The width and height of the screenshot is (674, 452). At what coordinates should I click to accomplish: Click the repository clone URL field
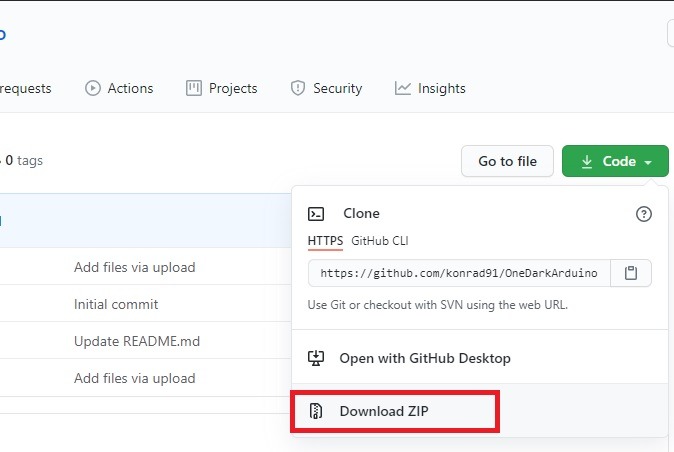459,273
